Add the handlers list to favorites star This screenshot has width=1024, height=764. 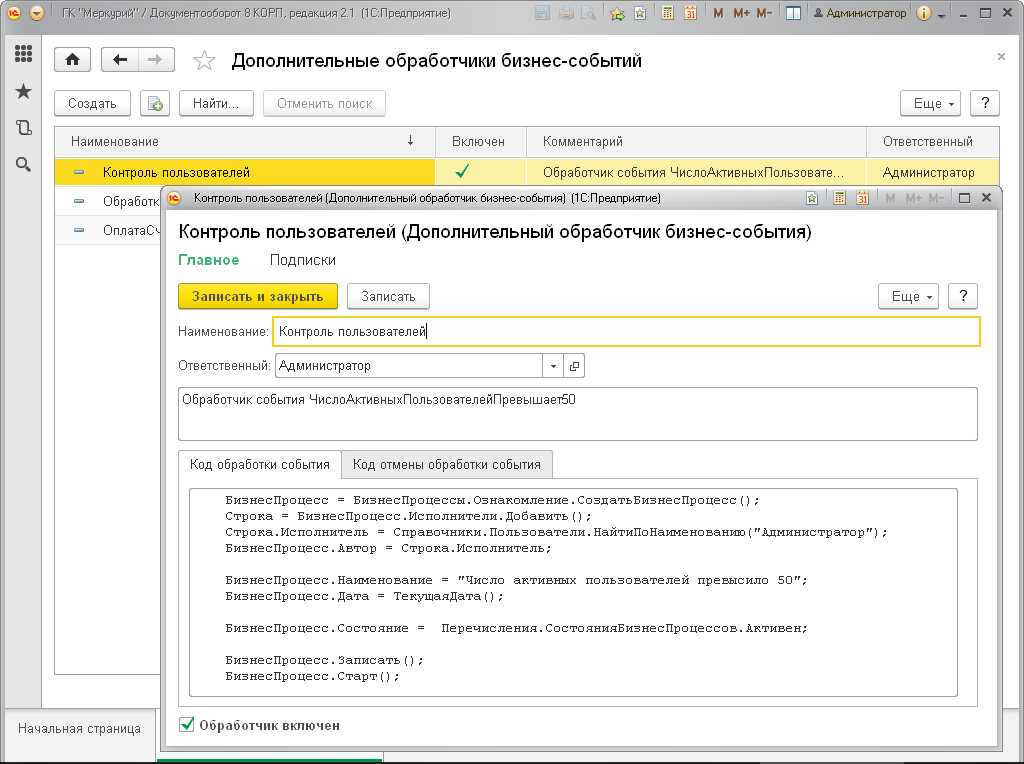pyautogui.click(x=204, y=61)
